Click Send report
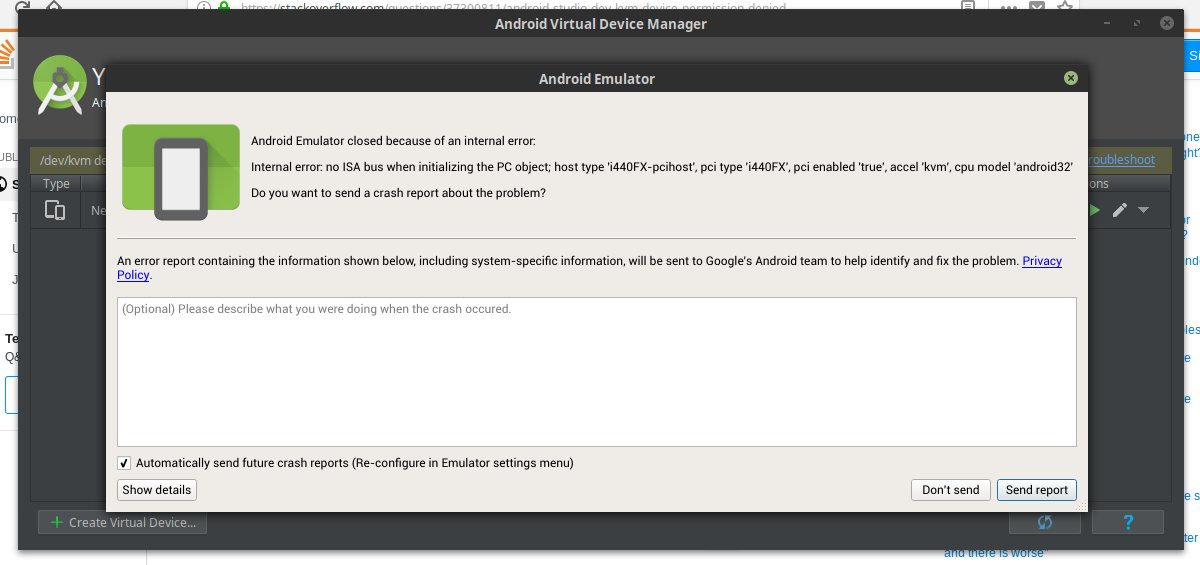1200x565 pixels. pos(1037,490)
